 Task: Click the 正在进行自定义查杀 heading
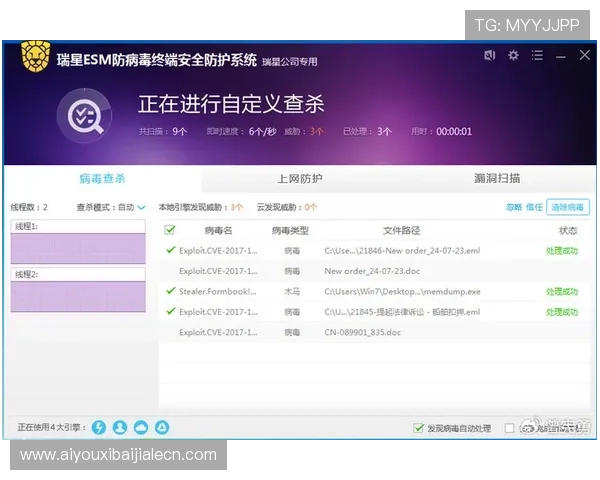coord(231,104)
